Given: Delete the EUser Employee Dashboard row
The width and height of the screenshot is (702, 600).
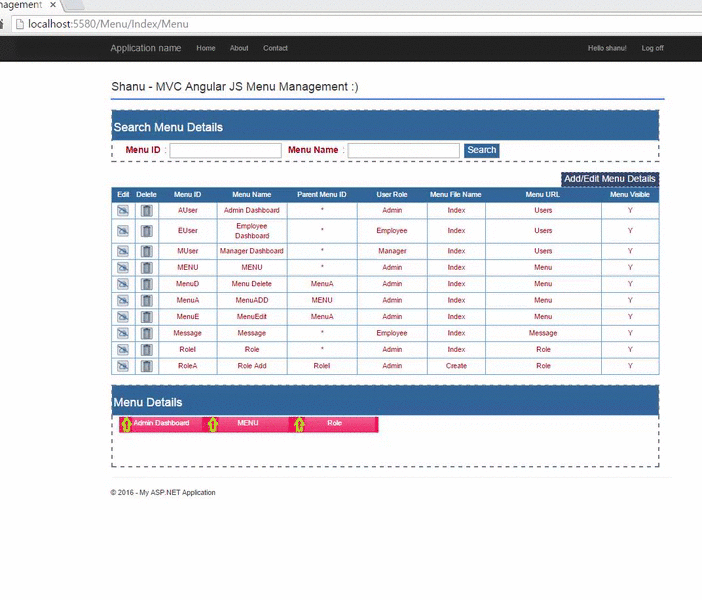Looking at the screenshot, I should click(146, 231).
